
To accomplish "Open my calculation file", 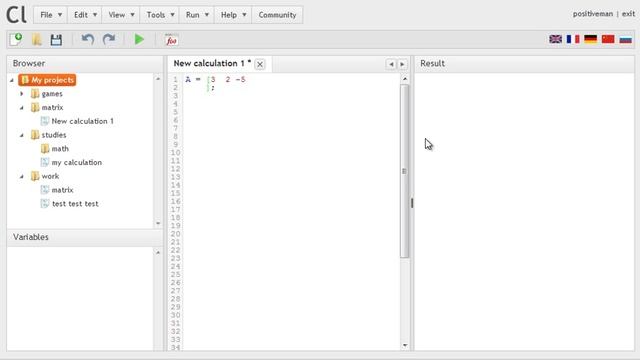I will coord(76,162).
